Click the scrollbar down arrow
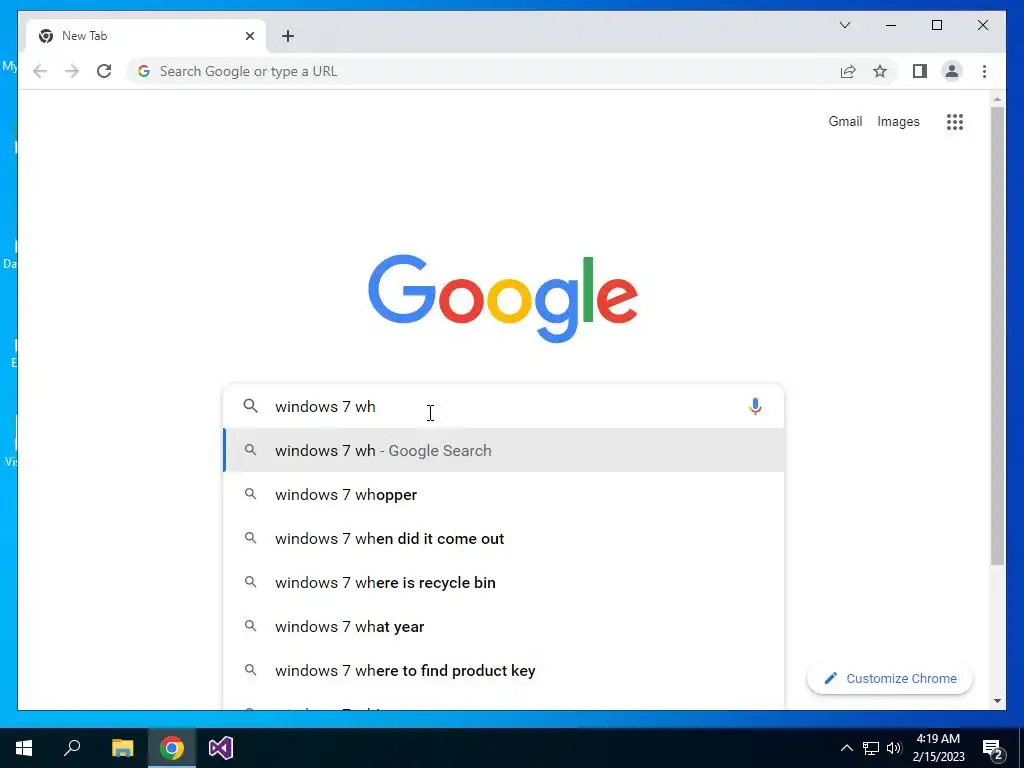 tap(997, 701)
